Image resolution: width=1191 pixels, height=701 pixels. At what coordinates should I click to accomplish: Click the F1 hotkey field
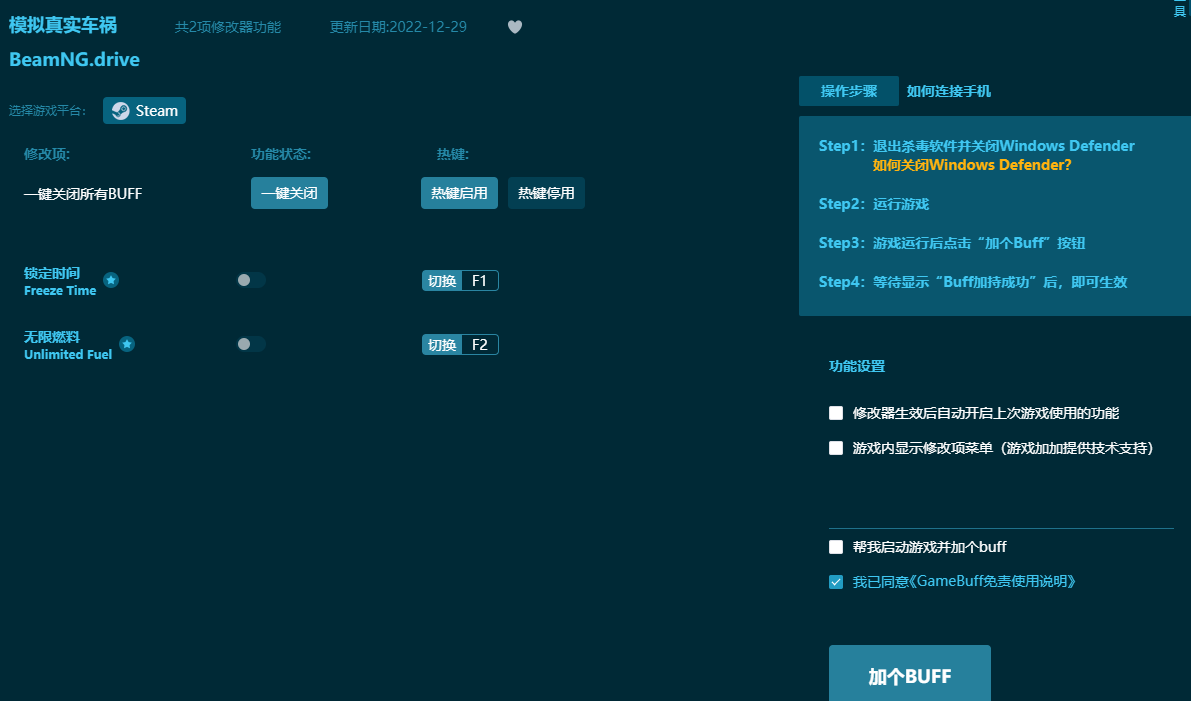pos(479,281)
